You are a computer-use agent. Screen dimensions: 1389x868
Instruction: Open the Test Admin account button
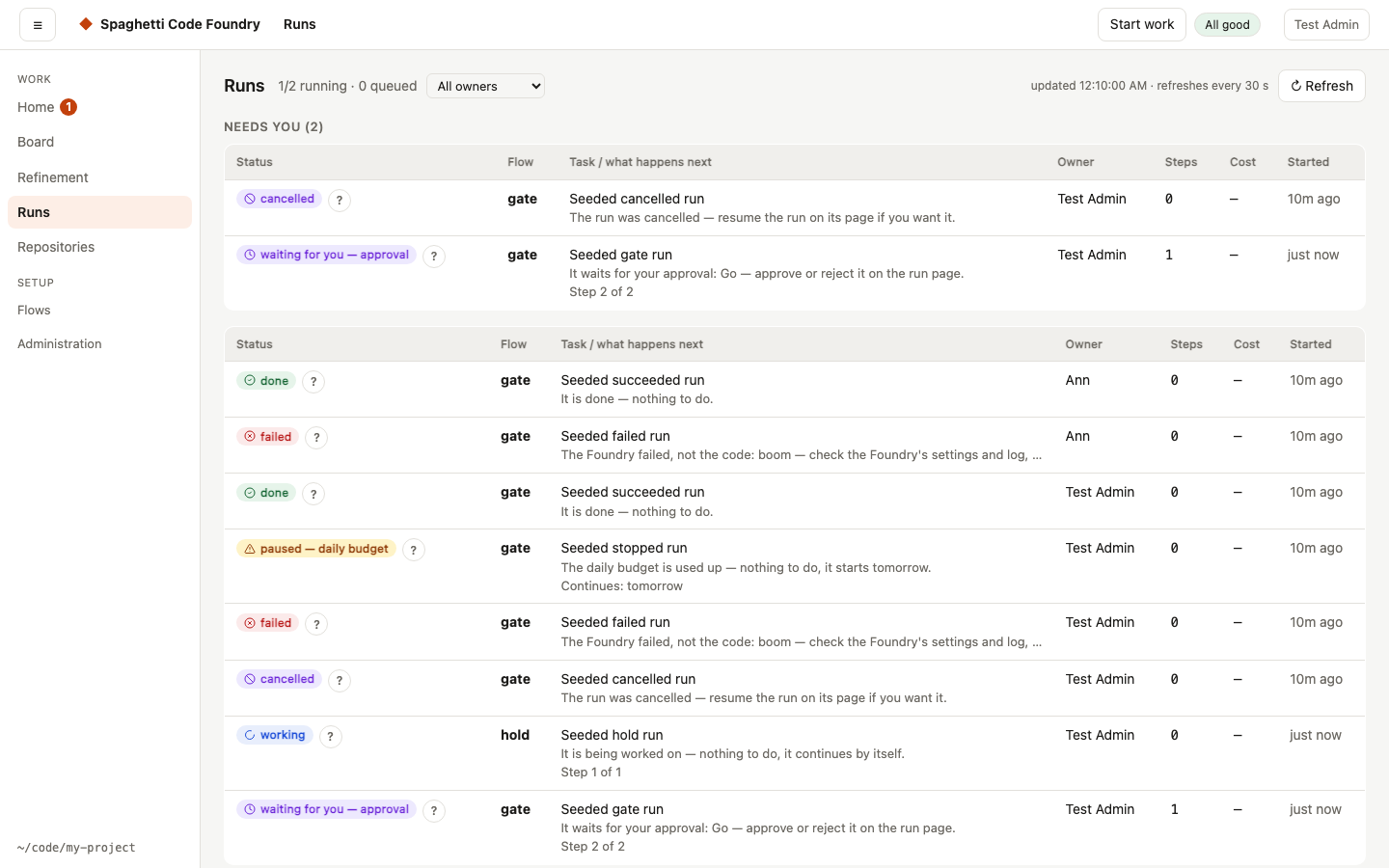pos(1326,24)
